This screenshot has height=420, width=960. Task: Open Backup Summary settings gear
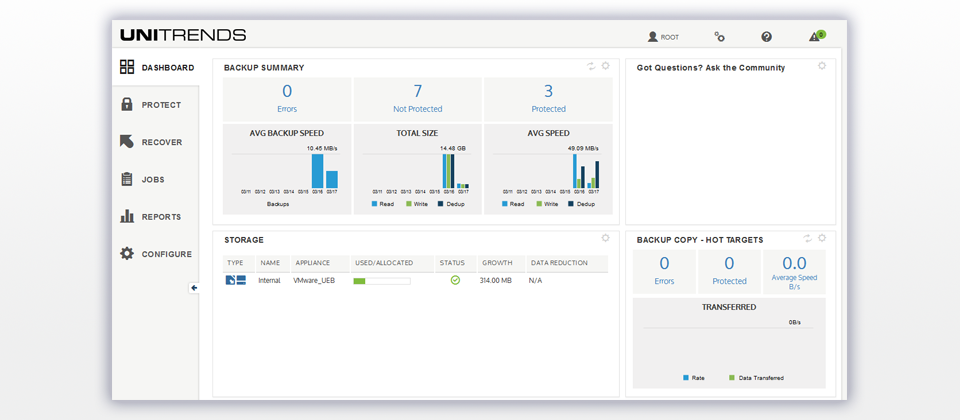[x=605, y=67]
